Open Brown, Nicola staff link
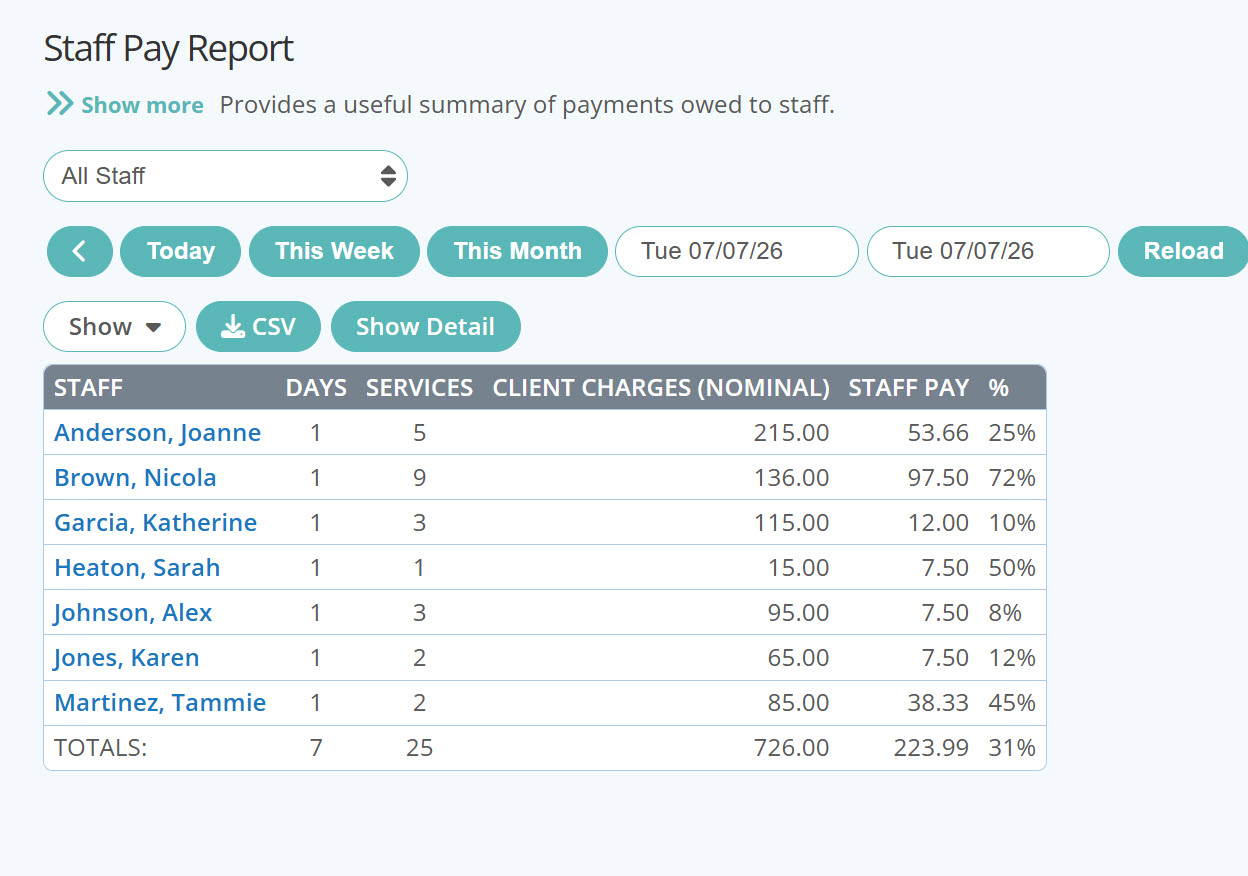Screen dimensions: 1248x876 [135, 478]
